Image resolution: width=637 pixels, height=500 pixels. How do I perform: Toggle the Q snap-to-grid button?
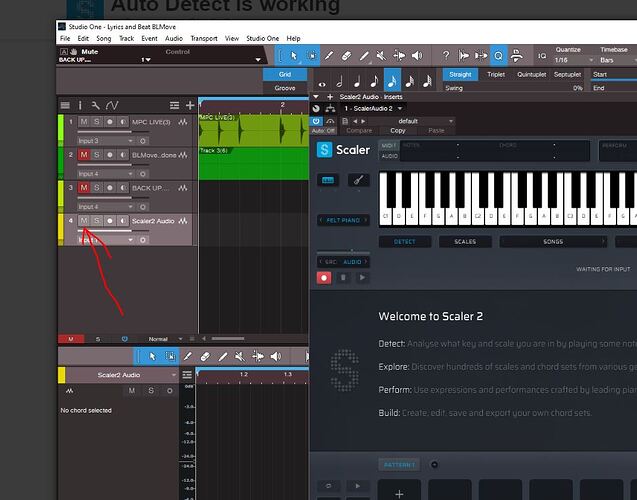[x=498, y=56]
